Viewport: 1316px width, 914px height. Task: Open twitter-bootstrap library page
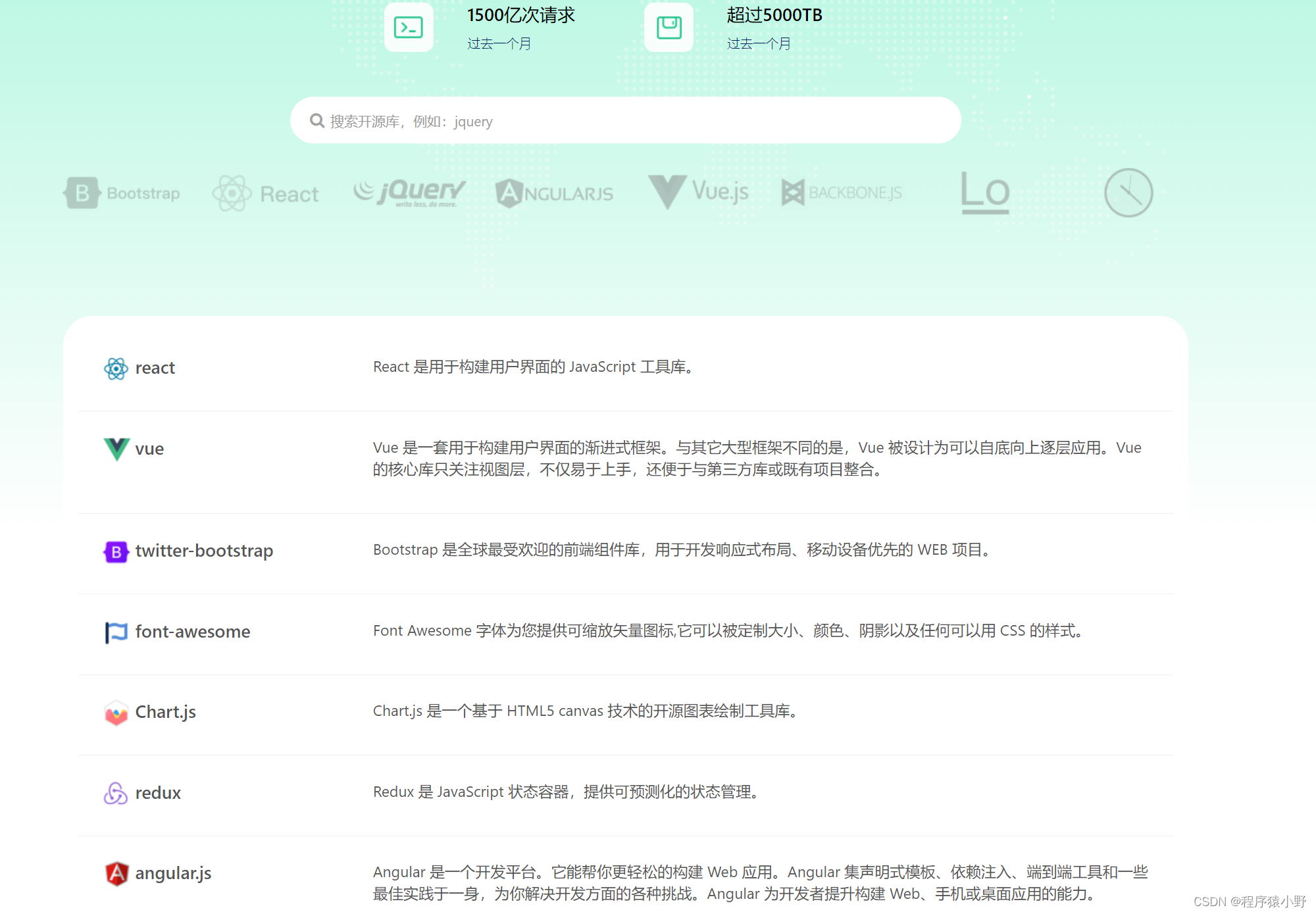[204, 551]
